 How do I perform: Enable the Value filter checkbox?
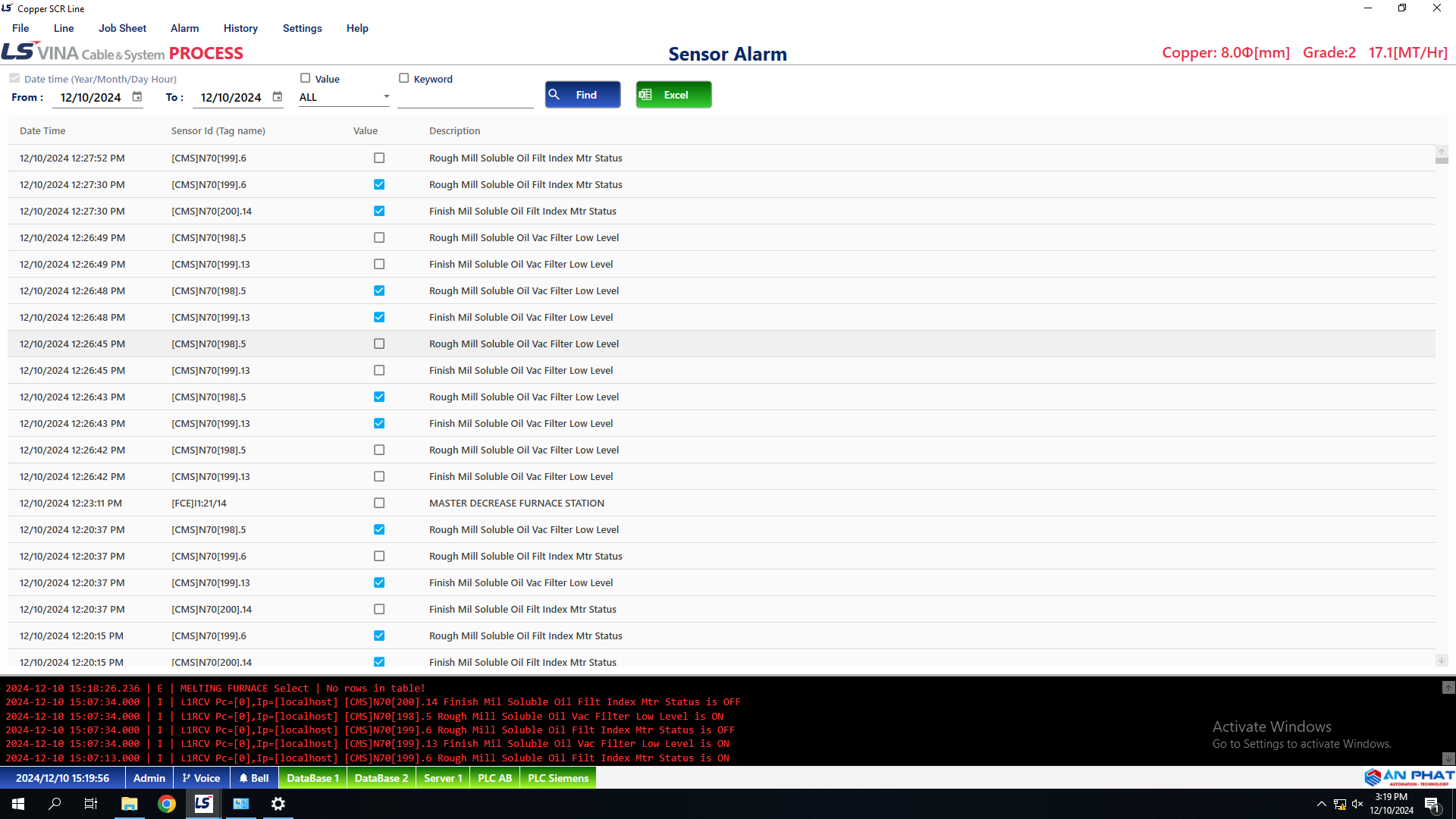306,78
